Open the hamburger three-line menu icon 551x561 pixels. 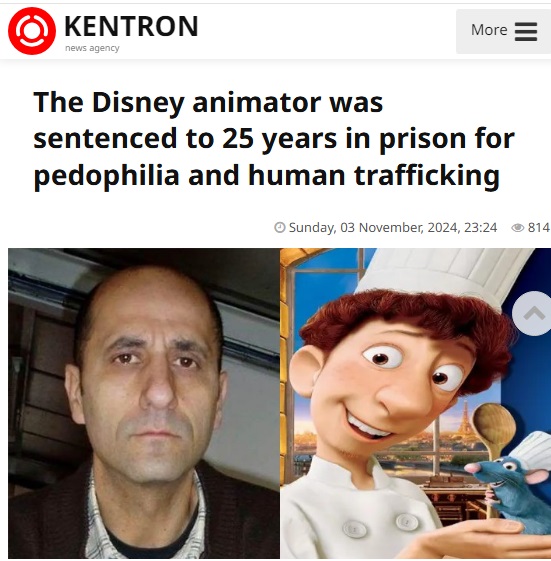[x=526, y=31]
